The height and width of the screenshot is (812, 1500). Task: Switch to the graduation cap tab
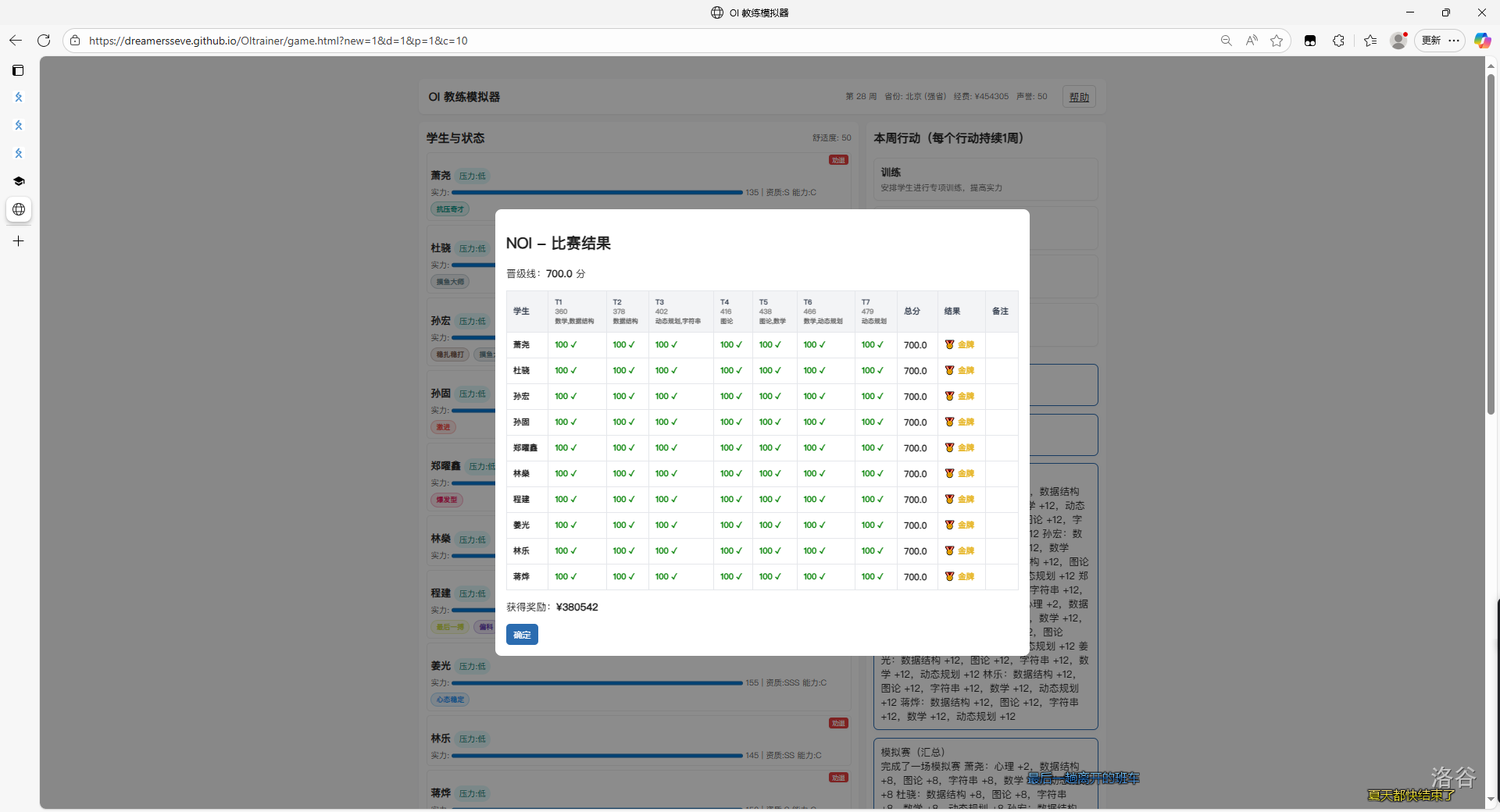tap(18, 181)
